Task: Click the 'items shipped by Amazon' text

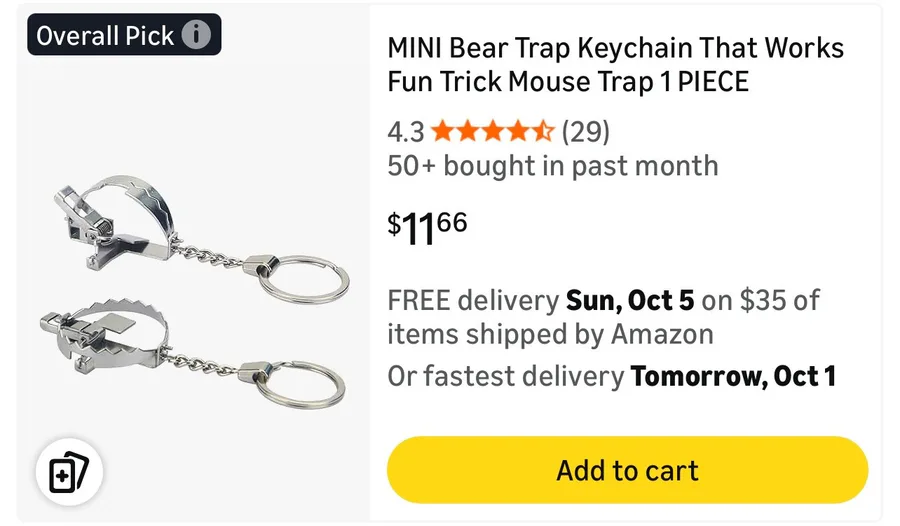Action: (551, 333)
